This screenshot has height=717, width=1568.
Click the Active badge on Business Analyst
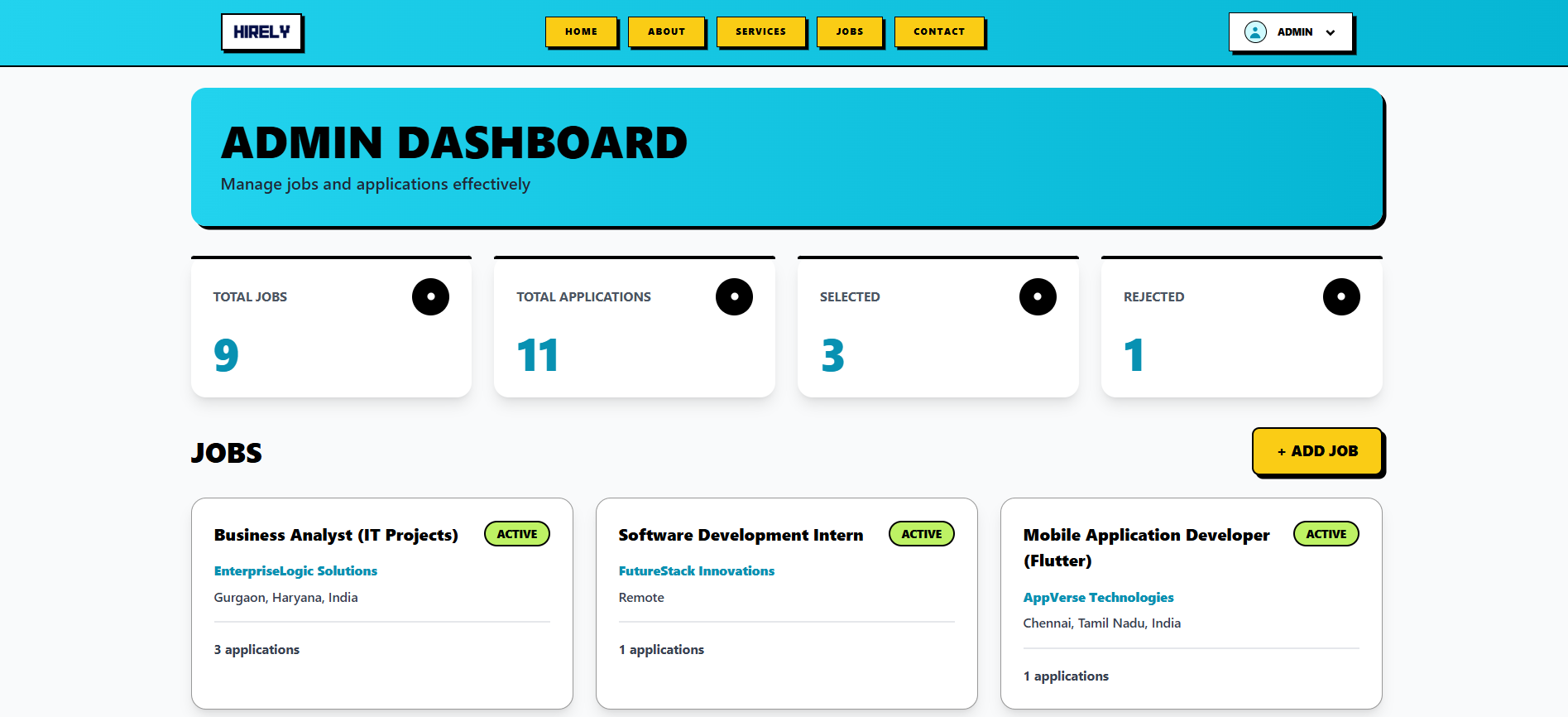(517, 534)
